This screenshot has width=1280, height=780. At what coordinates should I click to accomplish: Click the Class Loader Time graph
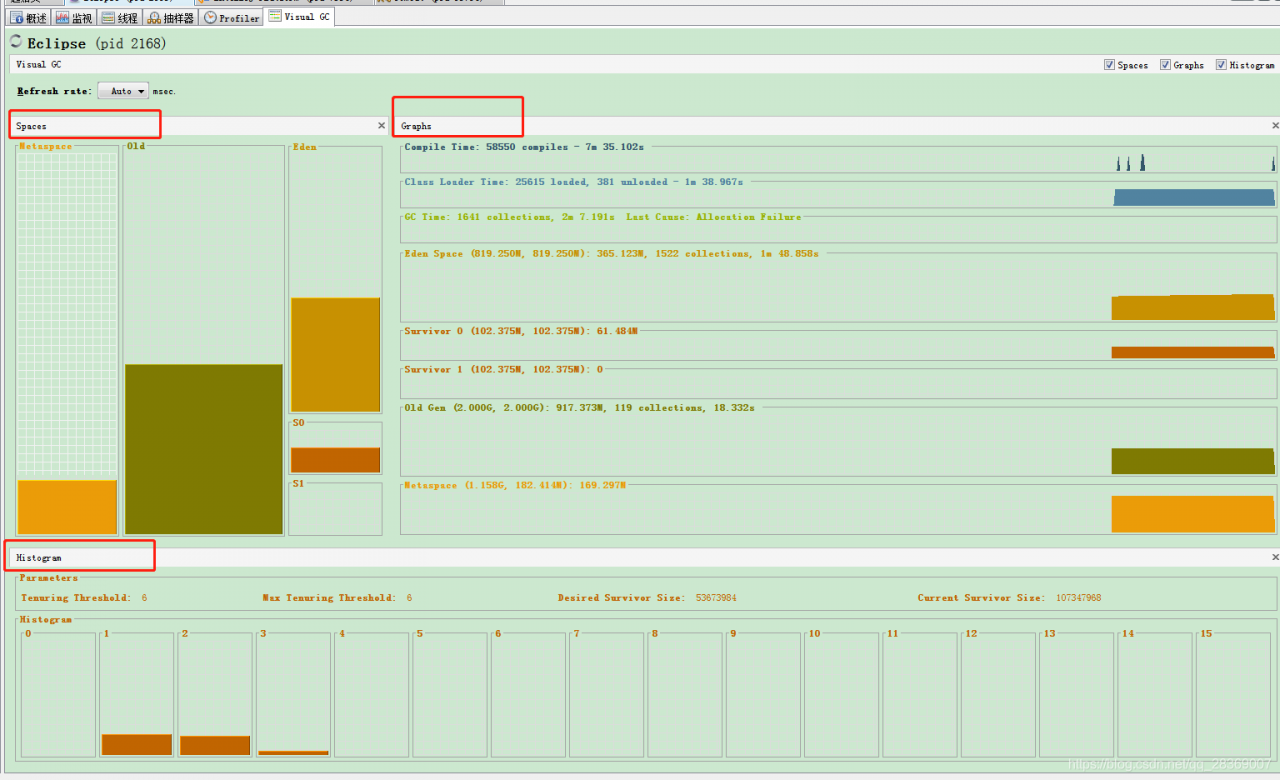839,194
